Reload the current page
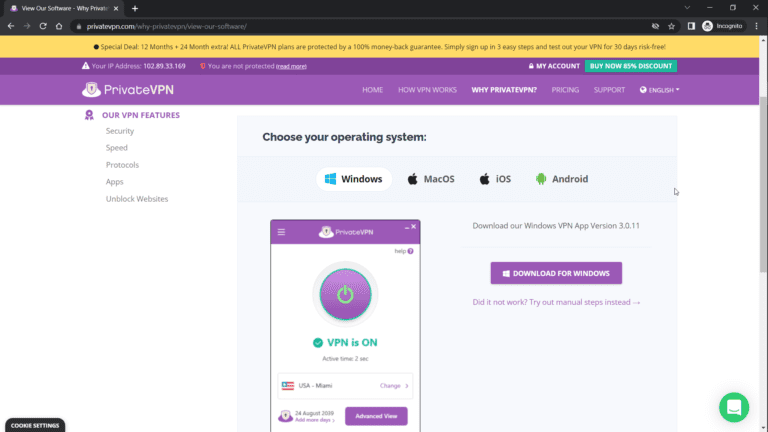Screen dimensions: 768x432 [43, 26]
